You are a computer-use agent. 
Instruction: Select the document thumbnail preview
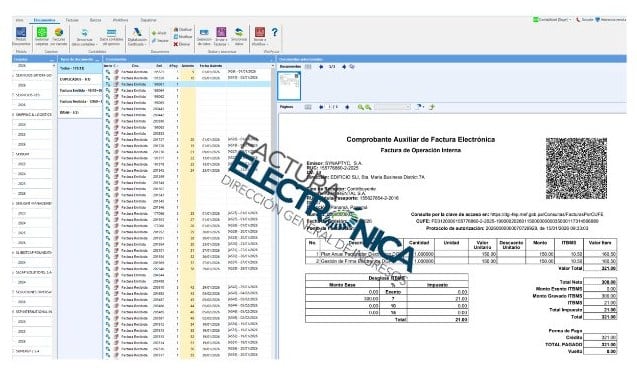point(289,86)
